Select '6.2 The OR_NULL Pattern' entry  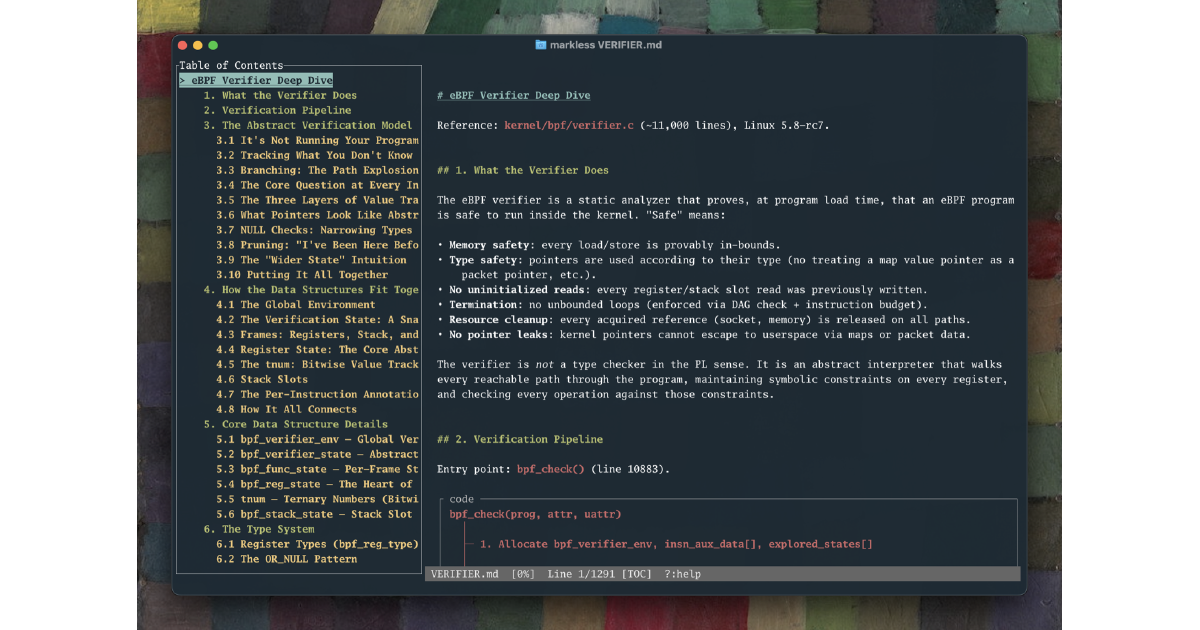286,559
